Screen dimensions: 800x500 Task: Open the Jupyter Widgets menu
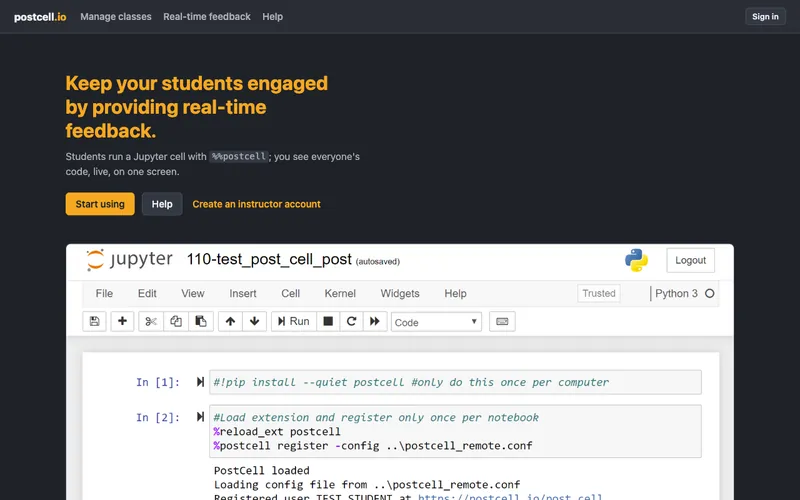point(400,293)
